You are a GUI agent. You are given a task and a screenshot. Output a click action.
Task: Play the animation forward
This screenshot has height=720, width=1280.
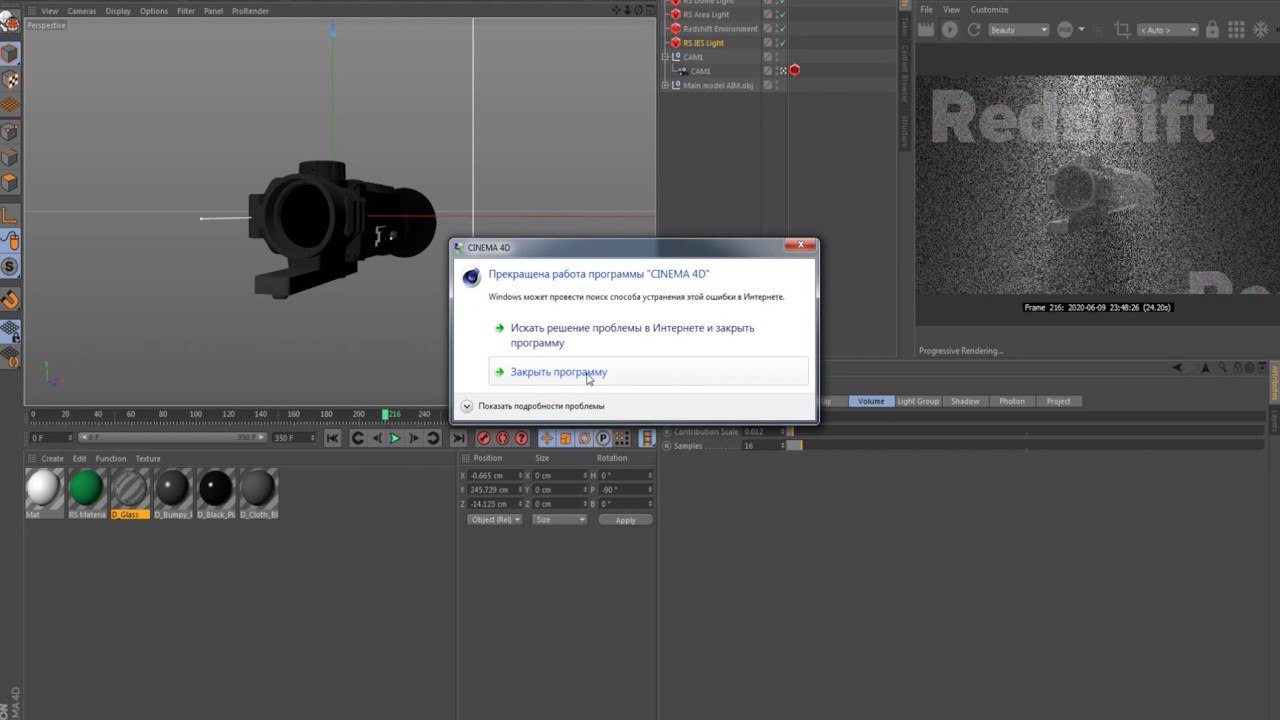395,438
